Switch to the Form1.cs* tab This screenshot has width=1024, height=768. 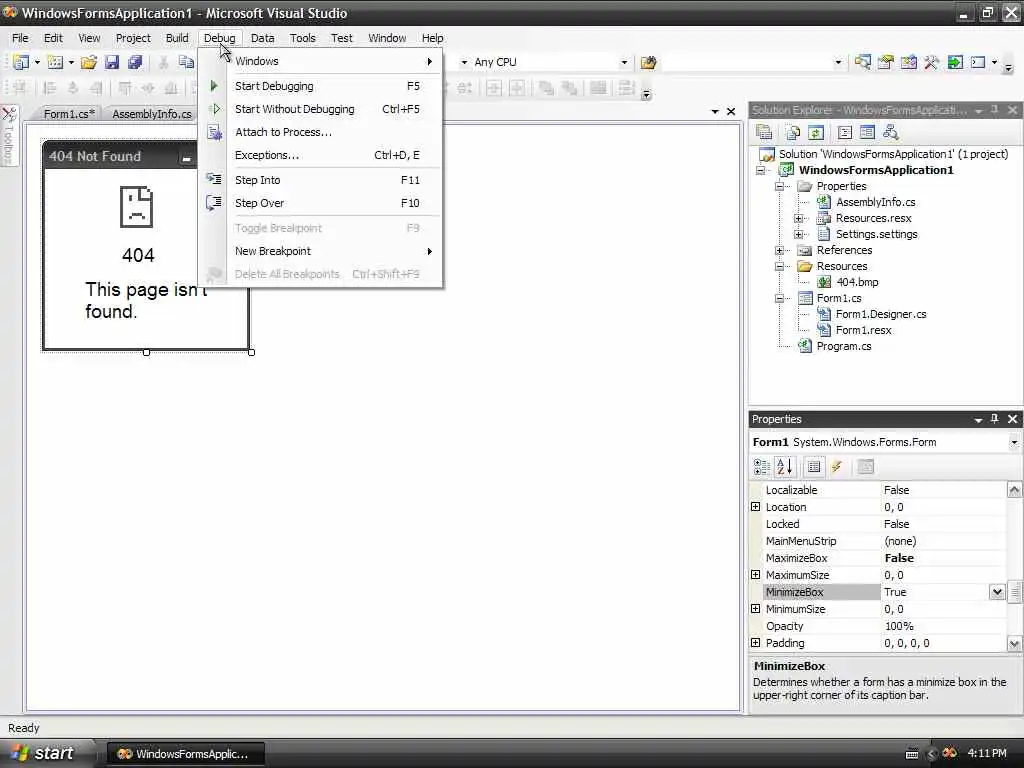pos(69,114)
